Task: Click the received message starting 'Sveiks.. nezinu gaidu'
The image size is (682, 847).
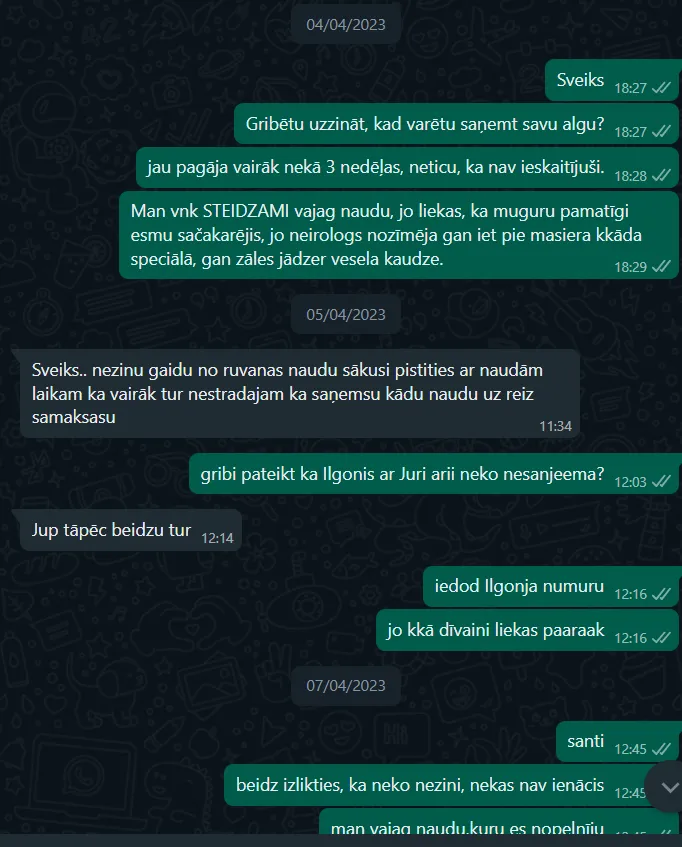Action: coord(300,393)
